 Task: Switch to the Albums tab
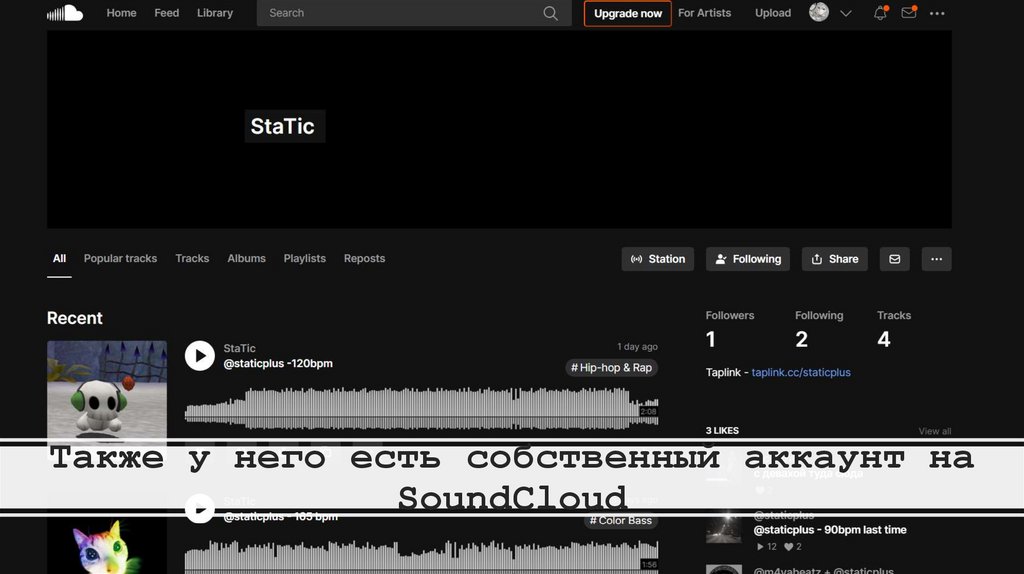pyautogui.click(x=246, y=259)
